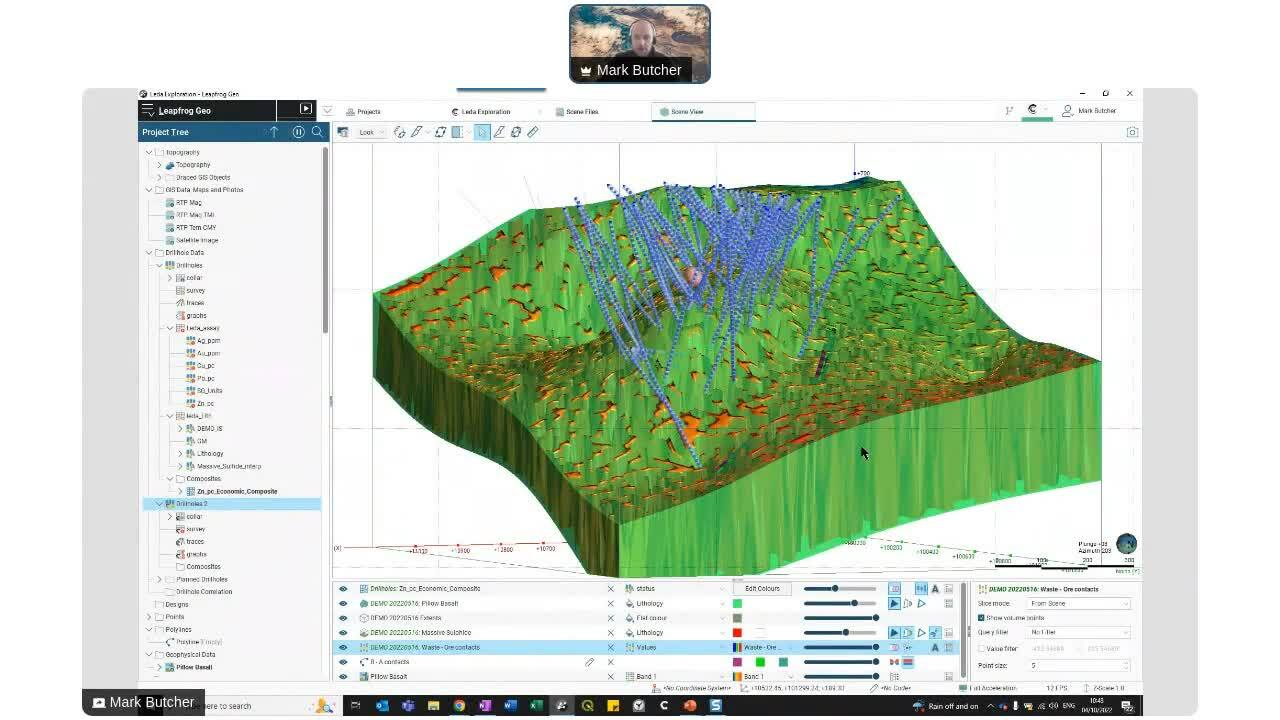The height and width of the screenshot is (720, 1280).
Task: Click the red colour swatch for Massive Sulphide
Action: (x=737, y=633)
